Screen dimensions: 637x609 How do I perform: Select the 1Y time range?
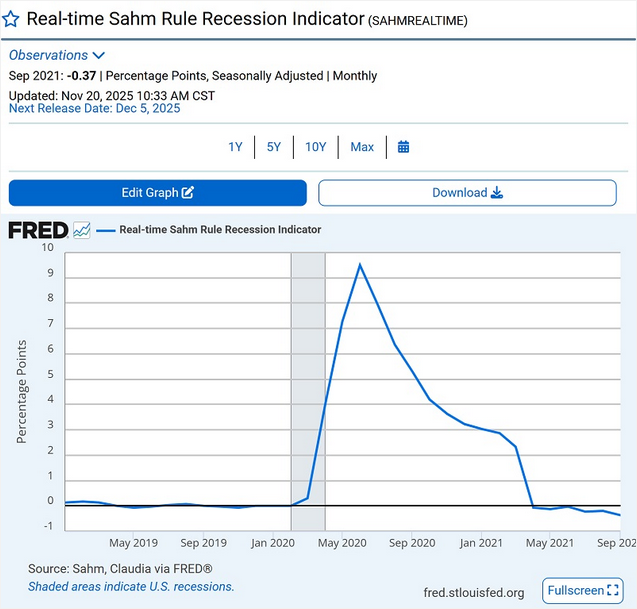235,147
